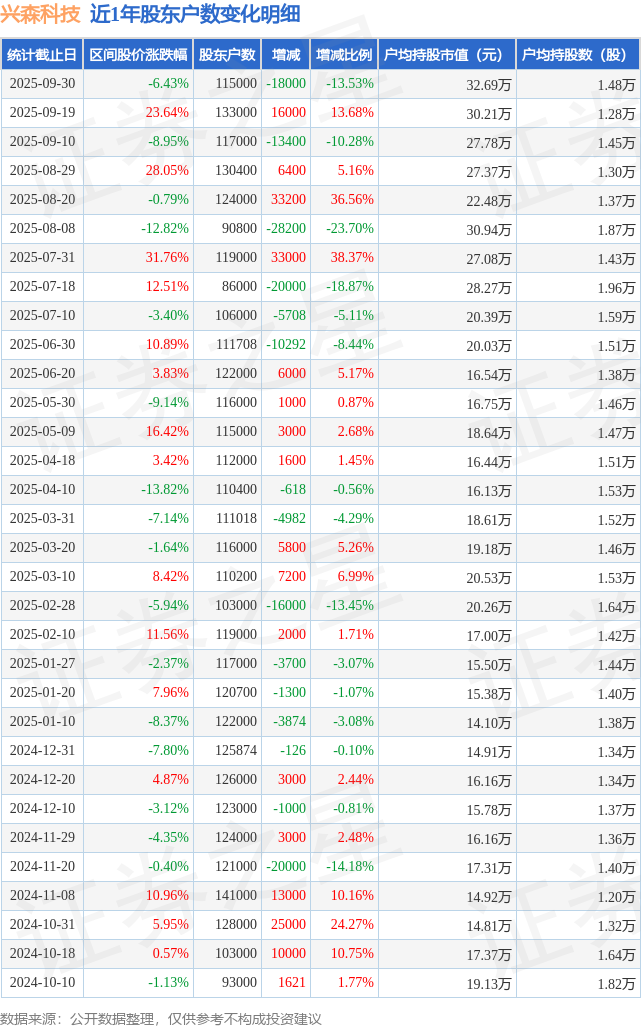Viewport: 641px width, 1028px height.
Task: Select the 增减 column header
Action: click(286, 55)
